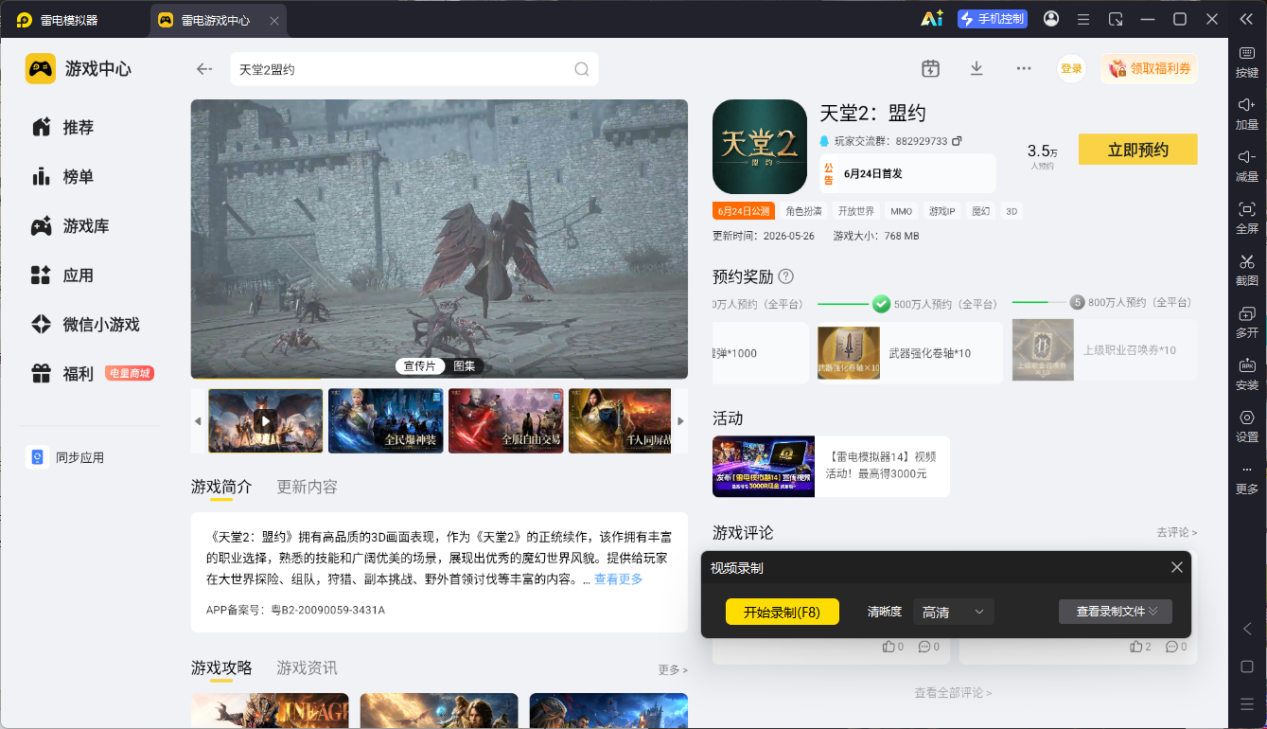
Task: Click the 500万人预约 green progress marker
Action: point(881,303)
